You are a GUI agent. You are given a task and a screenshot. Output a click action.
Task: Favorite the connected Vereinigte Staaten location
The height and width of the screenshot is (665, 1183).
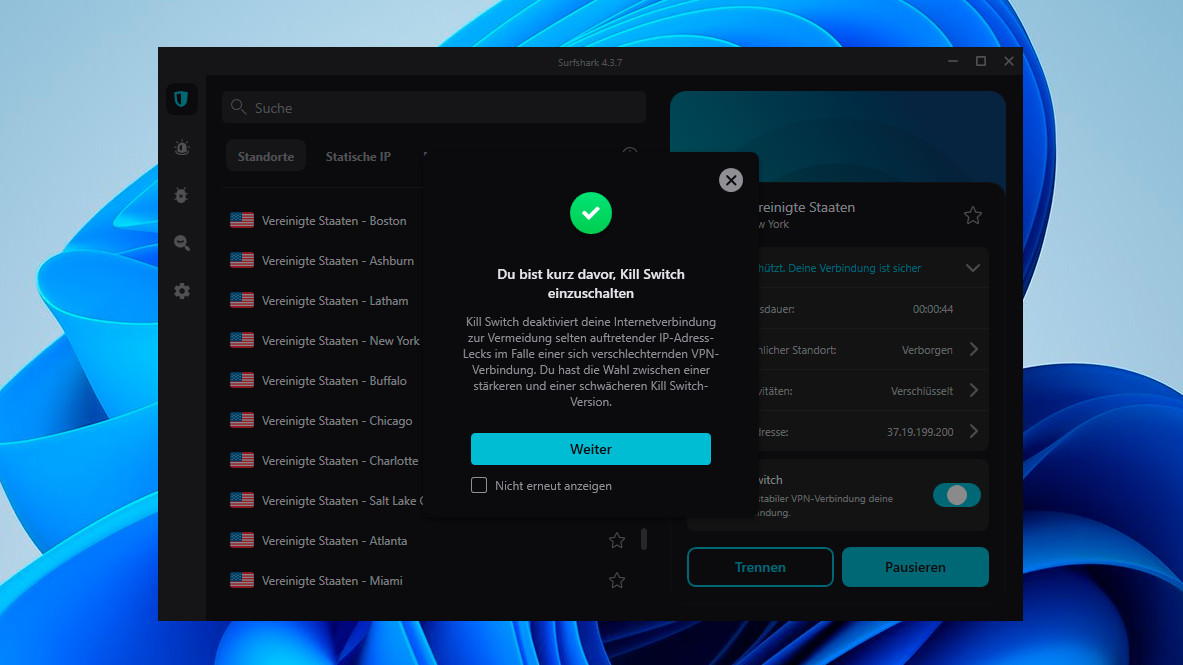click(973, 216)
